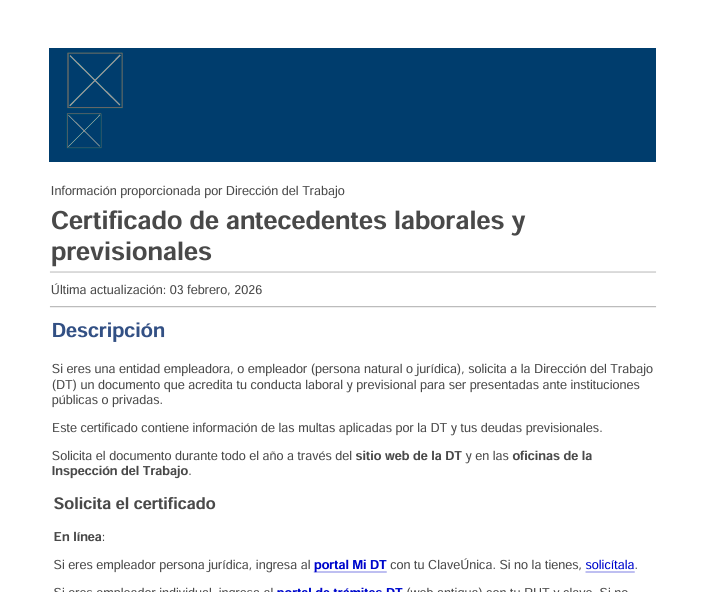Click the small image placeholder below logo
The width and height of the screenshot is (708, 592).
pos(84,131)
